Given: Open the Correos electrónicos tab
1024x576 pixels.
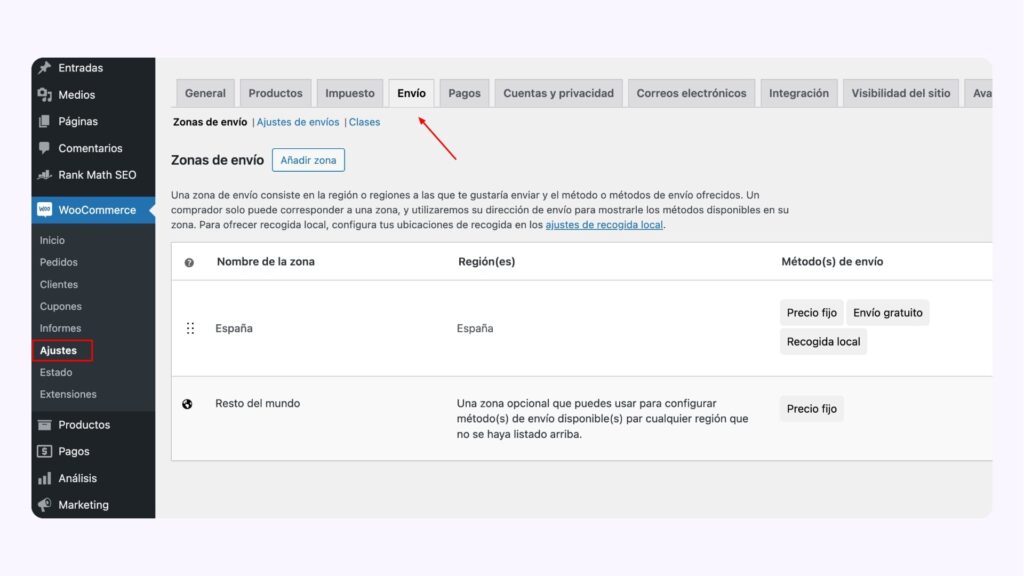Looking at the screenshot, I should tap(691, 92).
